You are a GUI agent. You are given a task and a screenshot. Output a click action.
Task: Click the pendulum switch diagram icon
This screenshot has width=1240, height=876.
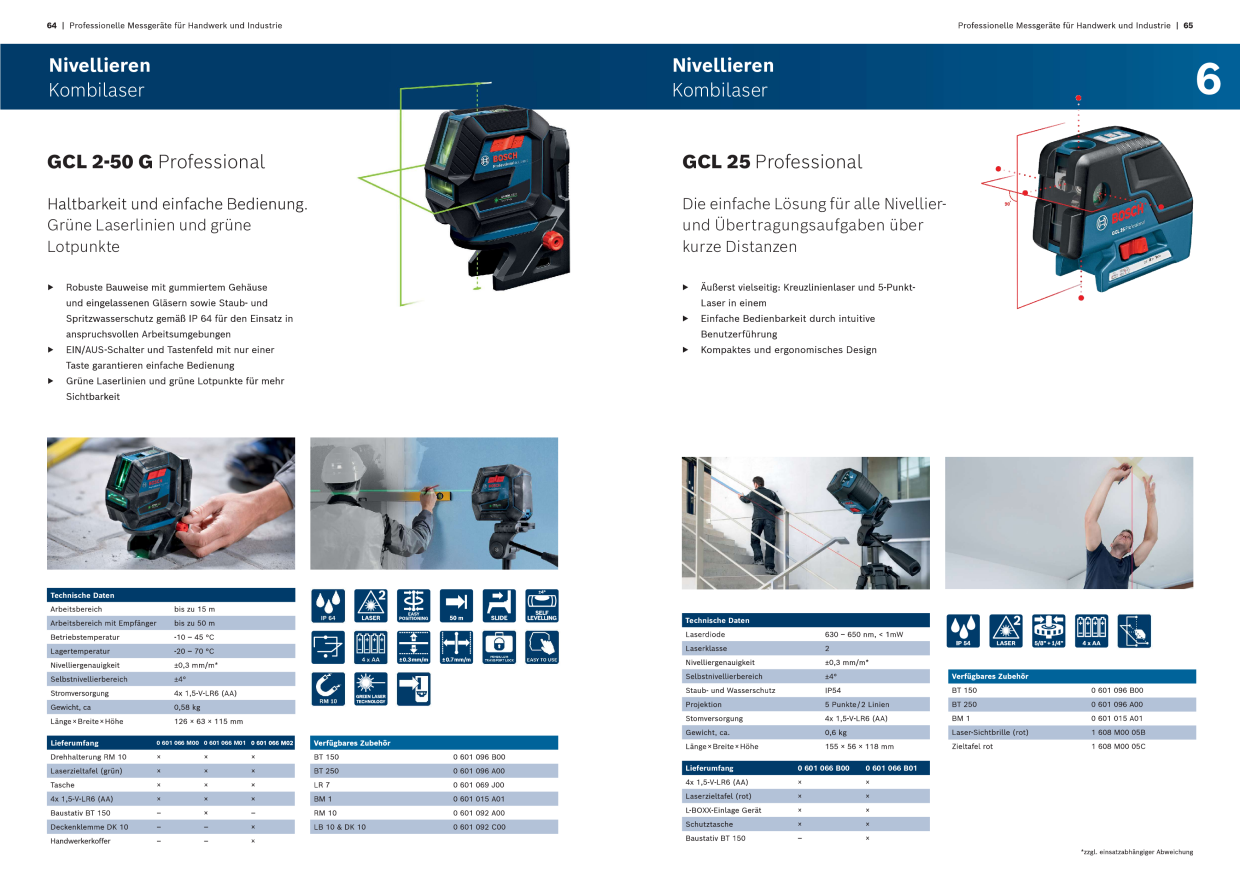328,647
